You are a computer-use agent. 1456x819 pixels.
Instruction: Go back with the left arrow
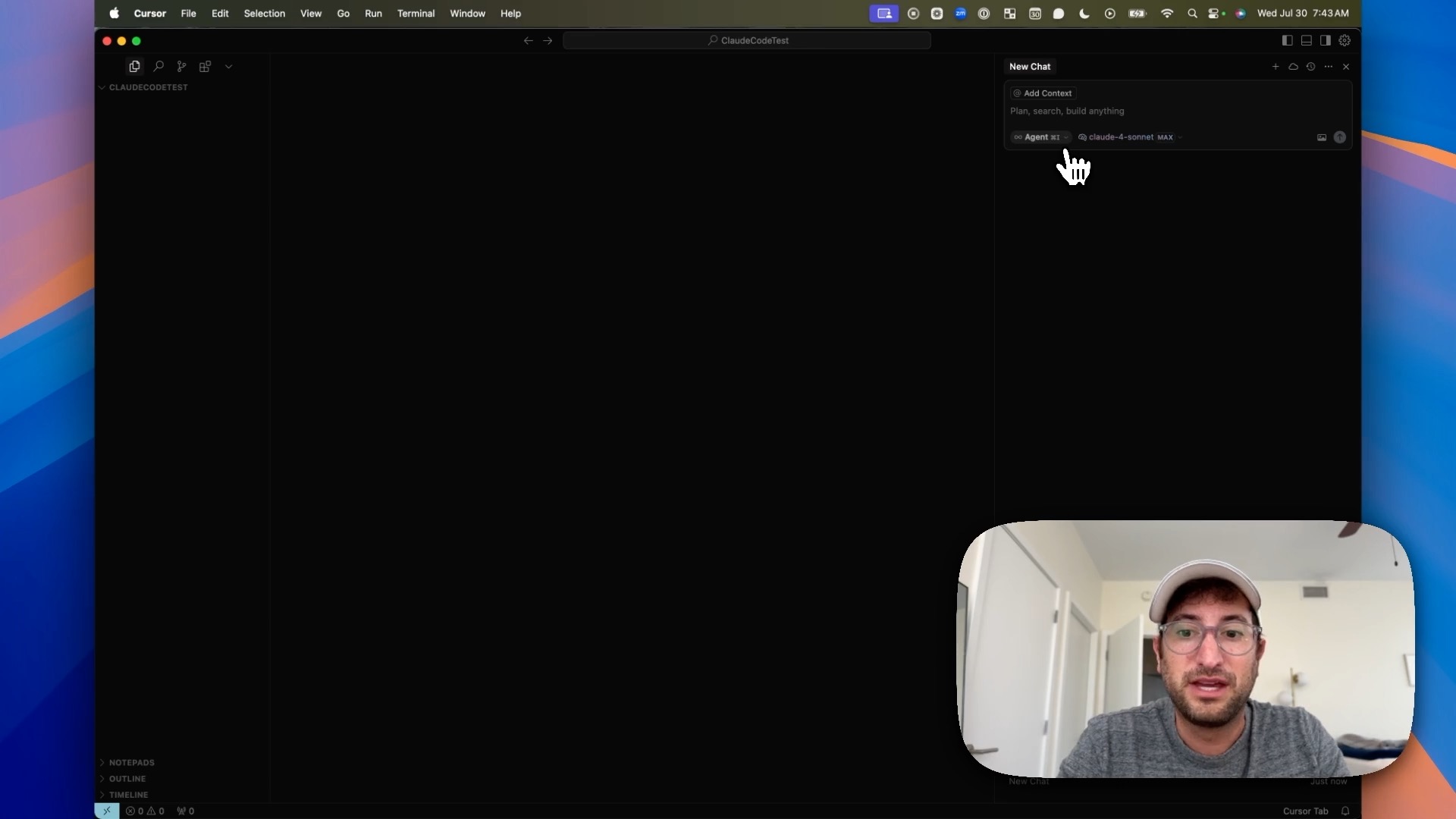pos(529,40)
